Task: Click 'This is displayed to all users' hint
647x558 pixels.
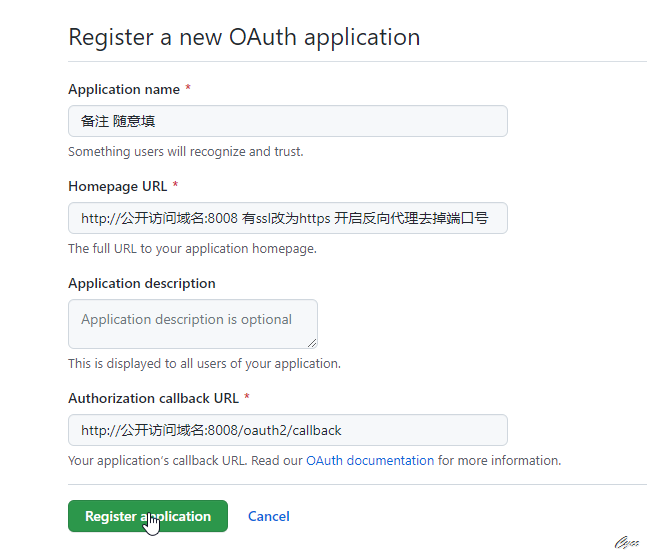Action: pyautogui.click(x=204, y=363)
